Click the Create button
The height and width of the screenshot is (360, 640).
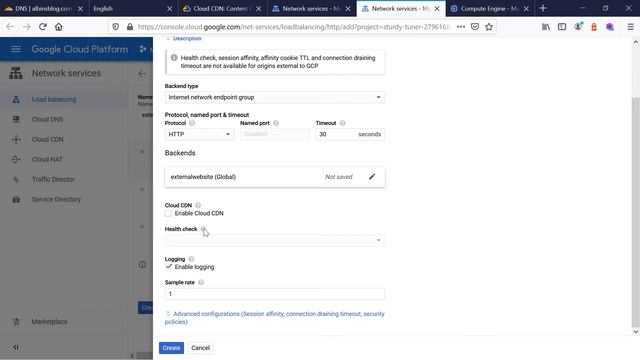click(x=171, y=348)
